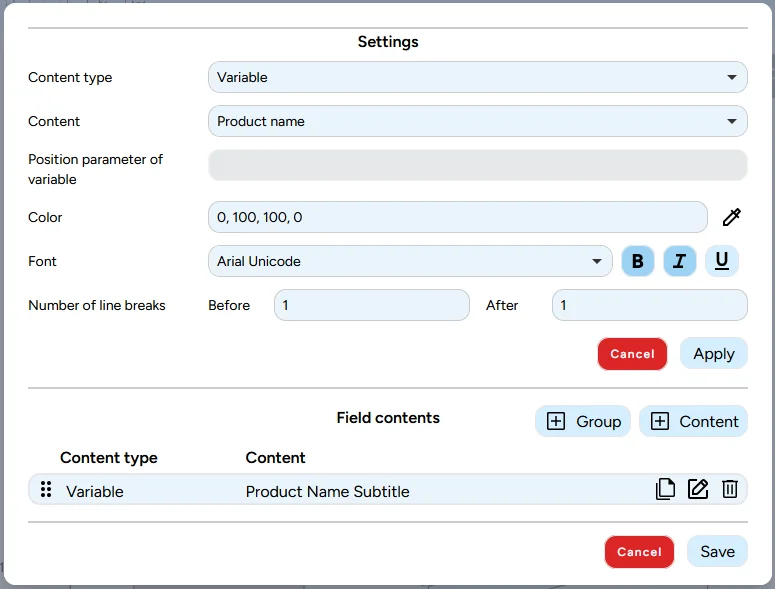Toggle italic formatting
Image resolution: width=775 pixels, height=589 pixels.
[x=680, y=261]
